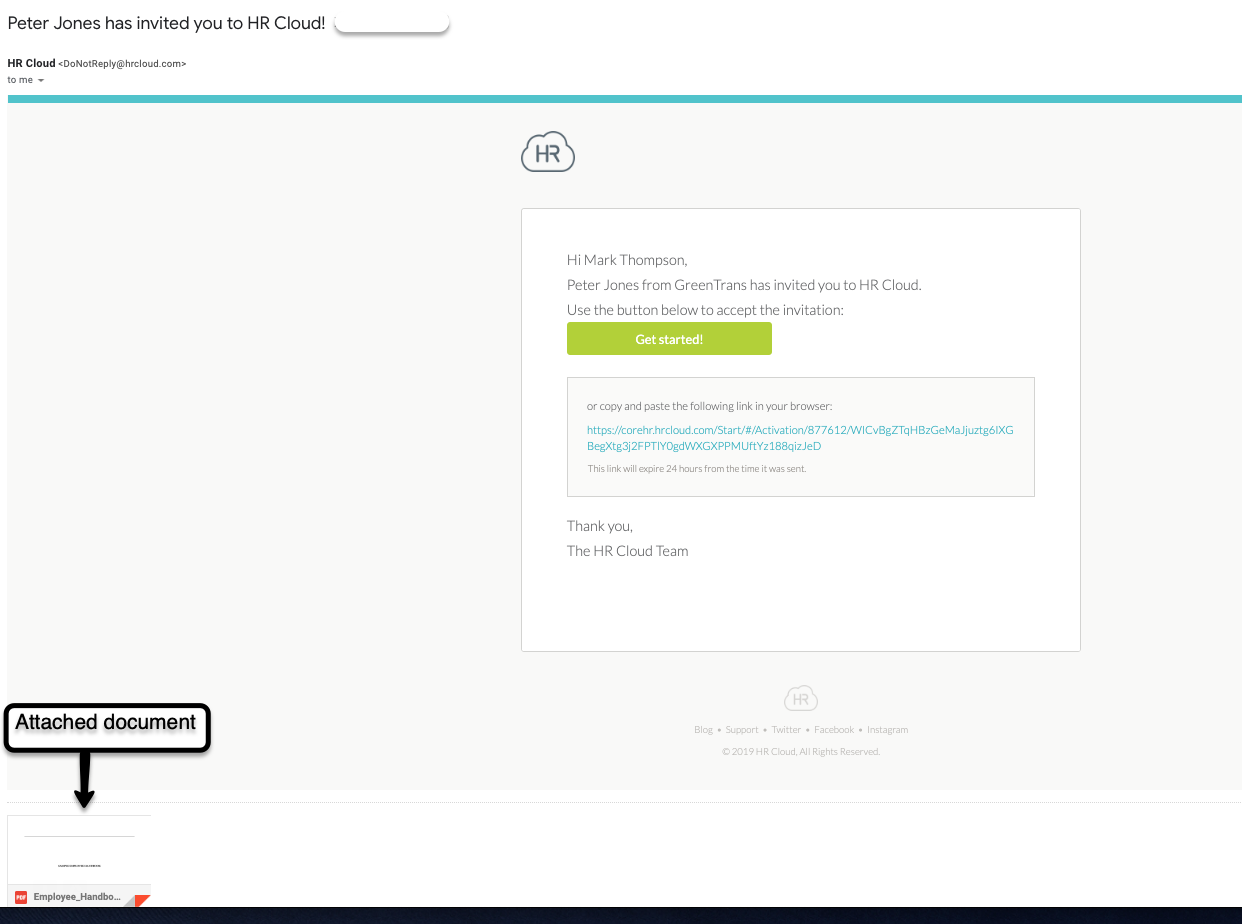Viewport: 1242px width, 924px height.
Task: Click the sender name 'HR Cloud'
Action: 31,63
